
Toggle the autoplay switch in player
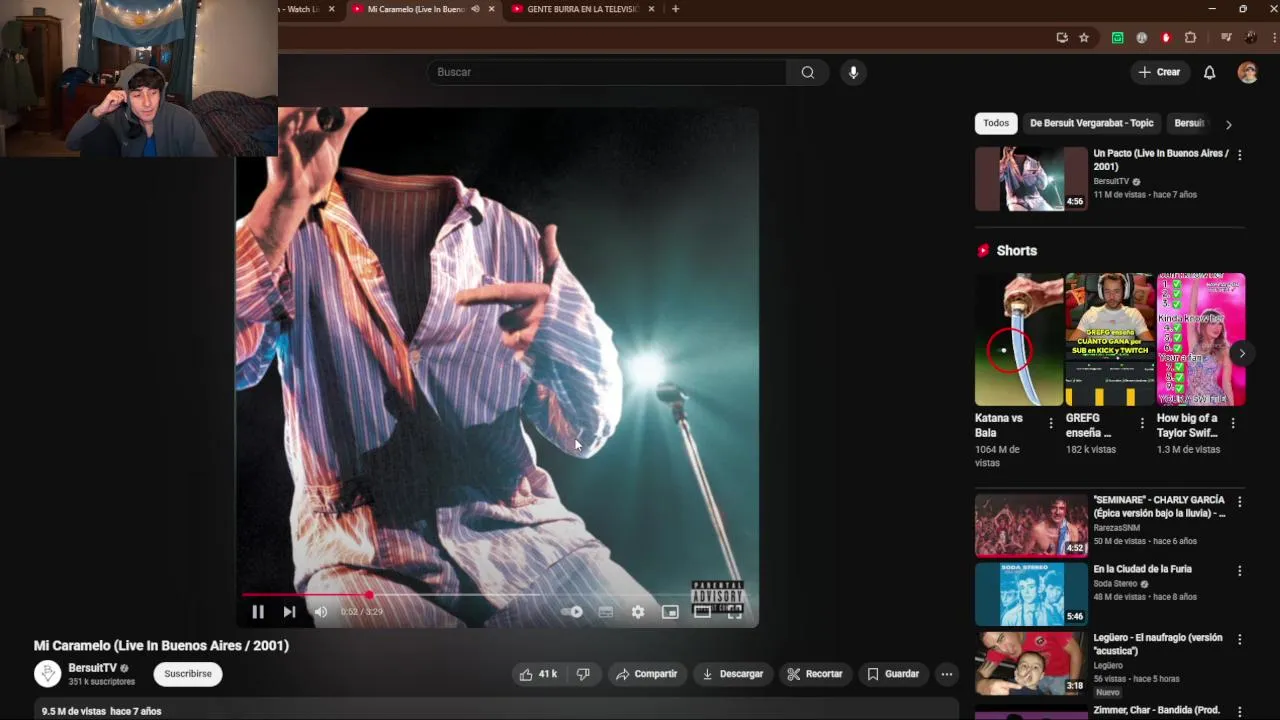coord(572,612)
